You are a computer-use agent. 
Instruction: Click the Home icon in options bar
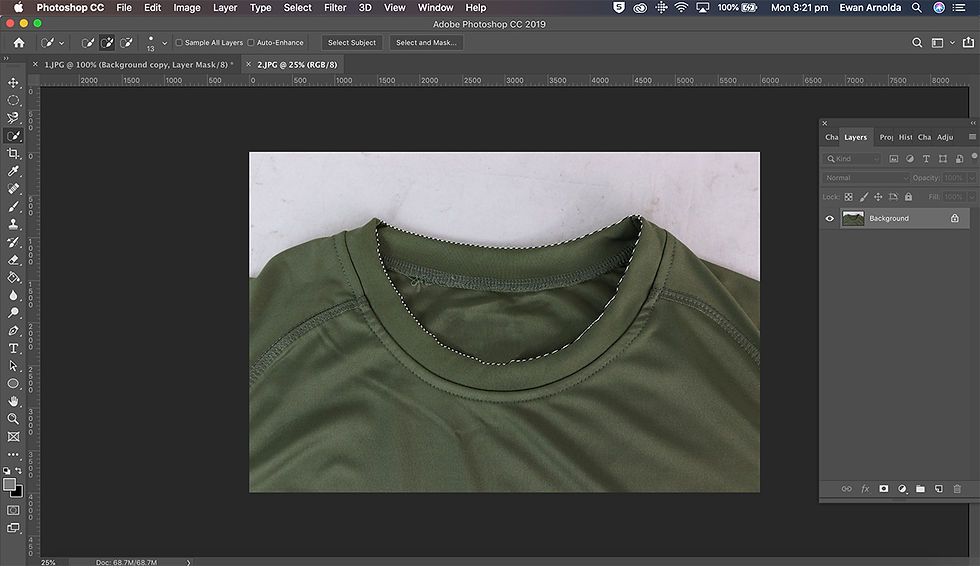19,42
